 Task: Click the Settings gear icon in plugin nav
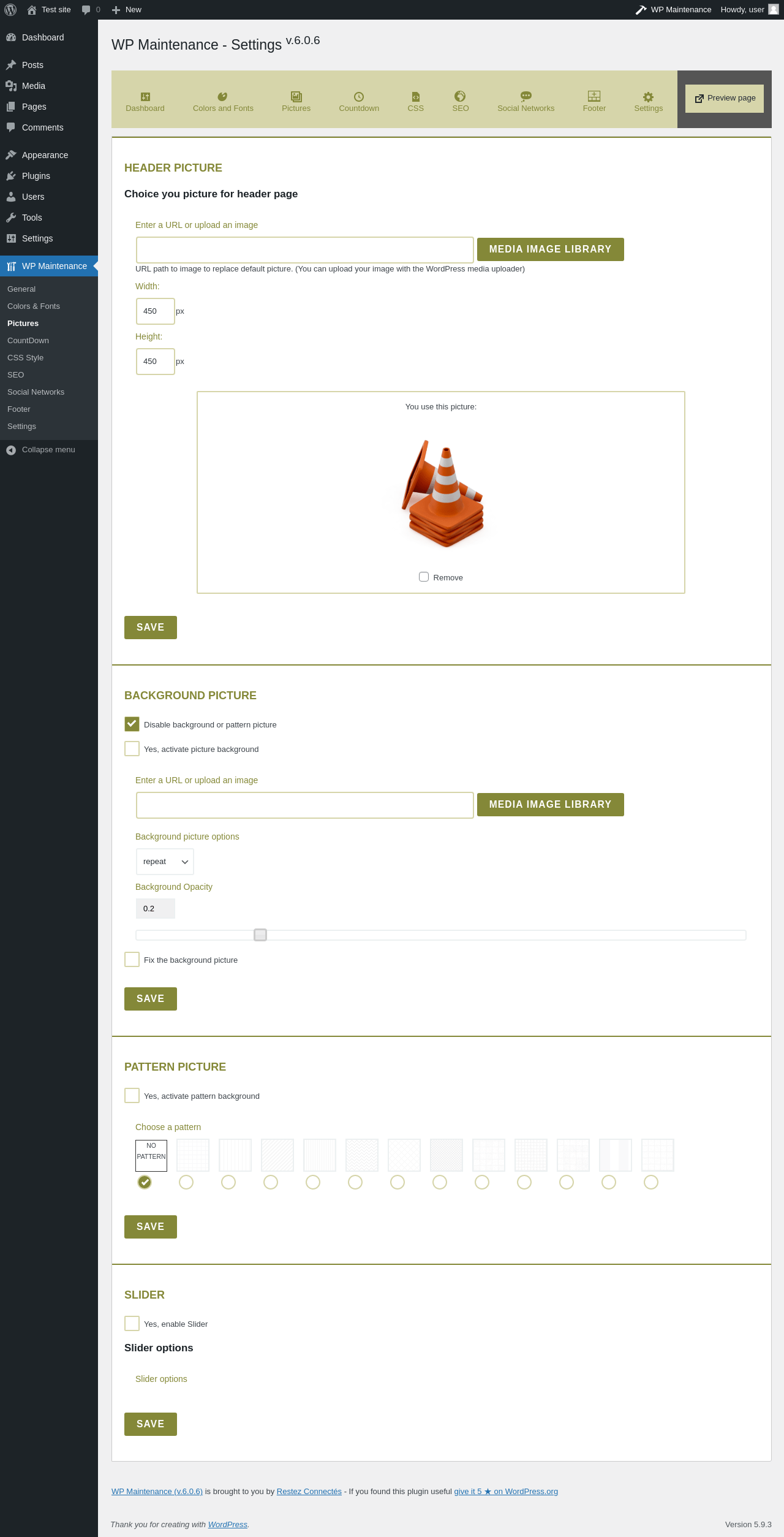(x=649, y=96)
